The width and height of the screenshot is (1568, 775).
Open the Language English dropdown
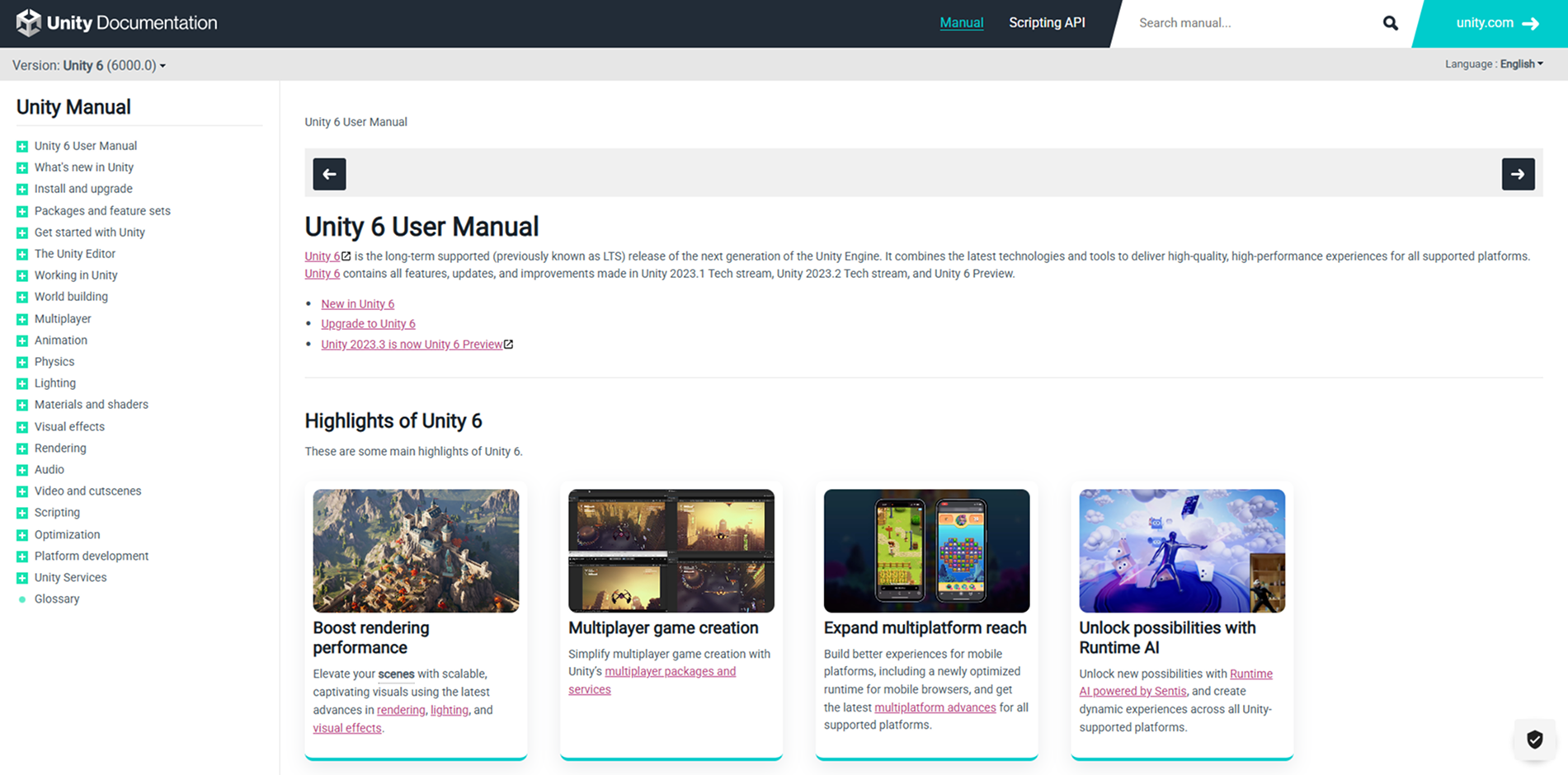[x=1494, y=63]
